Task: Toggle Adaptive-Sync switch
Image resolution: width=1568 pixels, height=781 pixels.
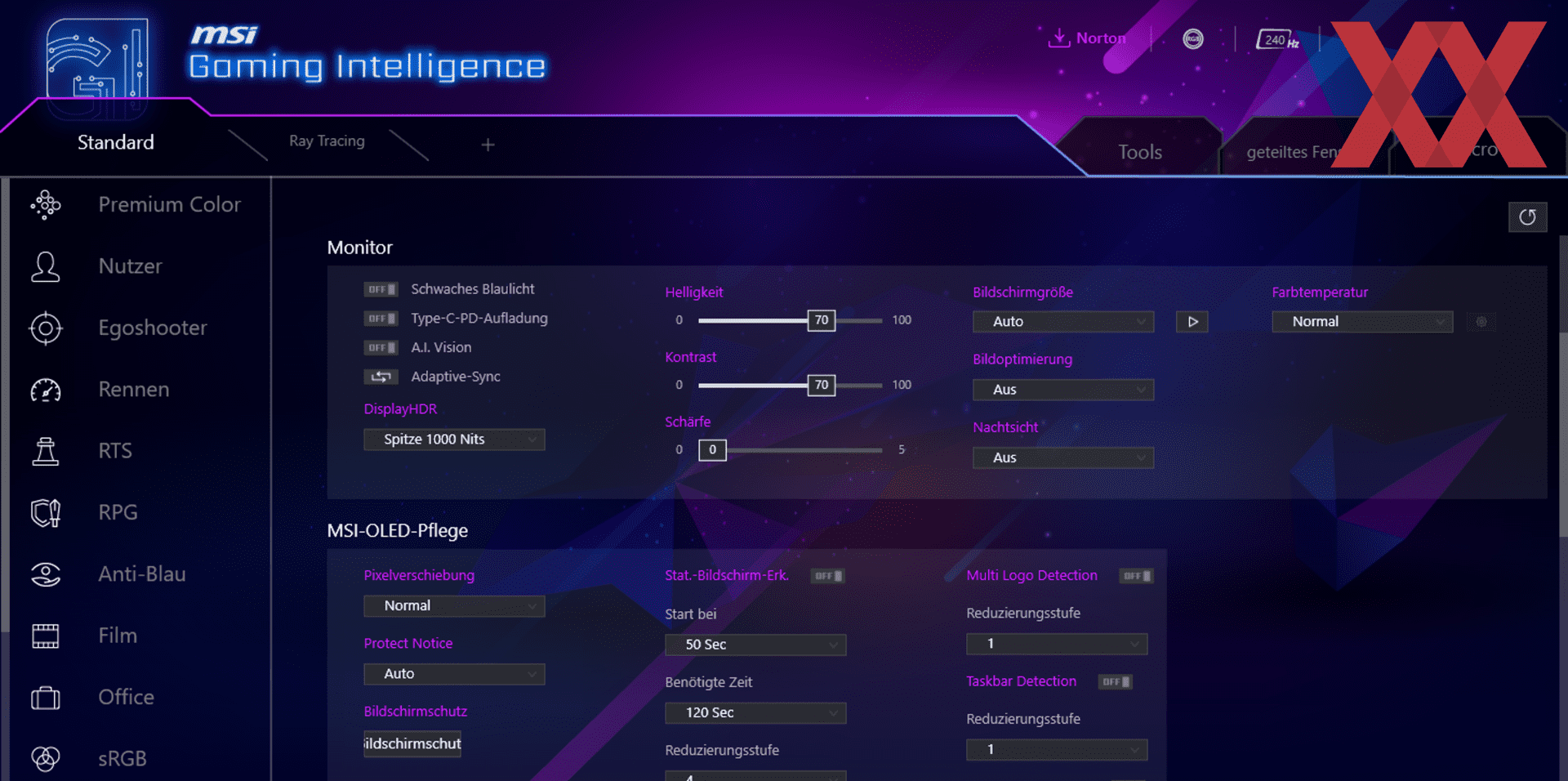Action: coord(381,377)
